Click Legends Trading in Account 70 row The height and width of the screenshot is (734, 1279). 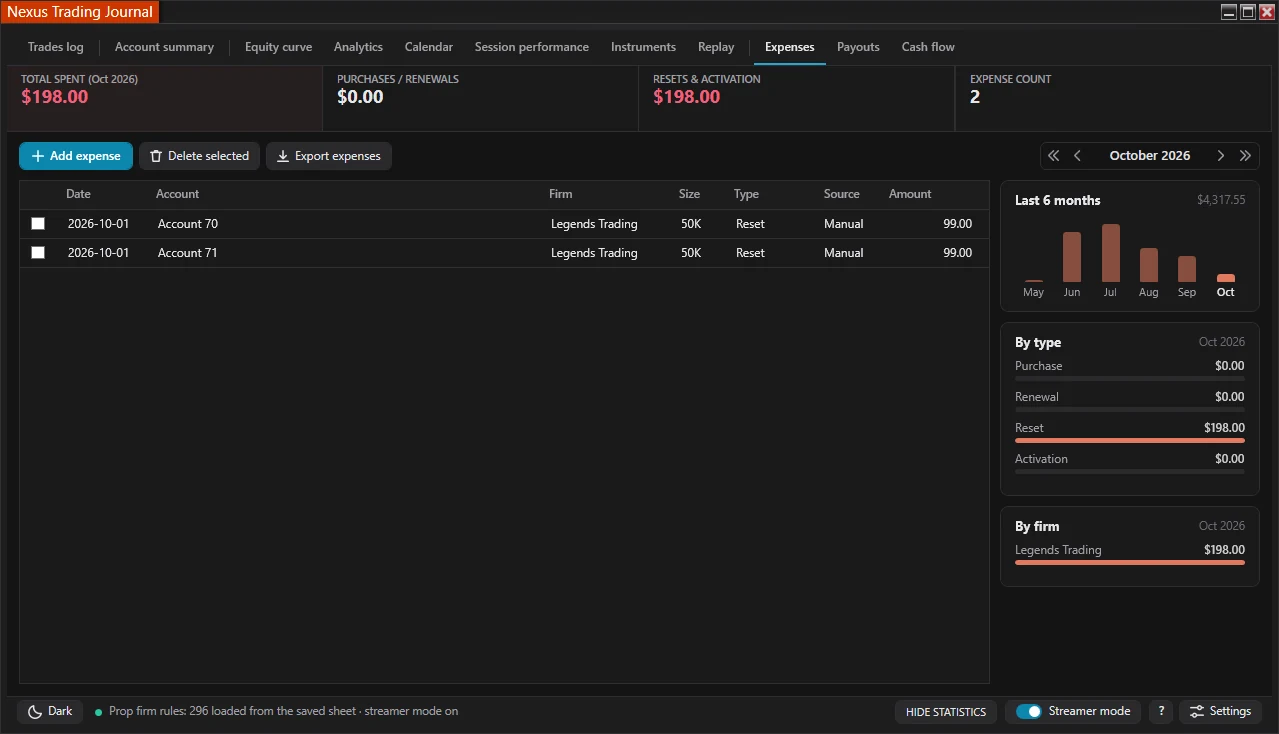tap(594, 224)
